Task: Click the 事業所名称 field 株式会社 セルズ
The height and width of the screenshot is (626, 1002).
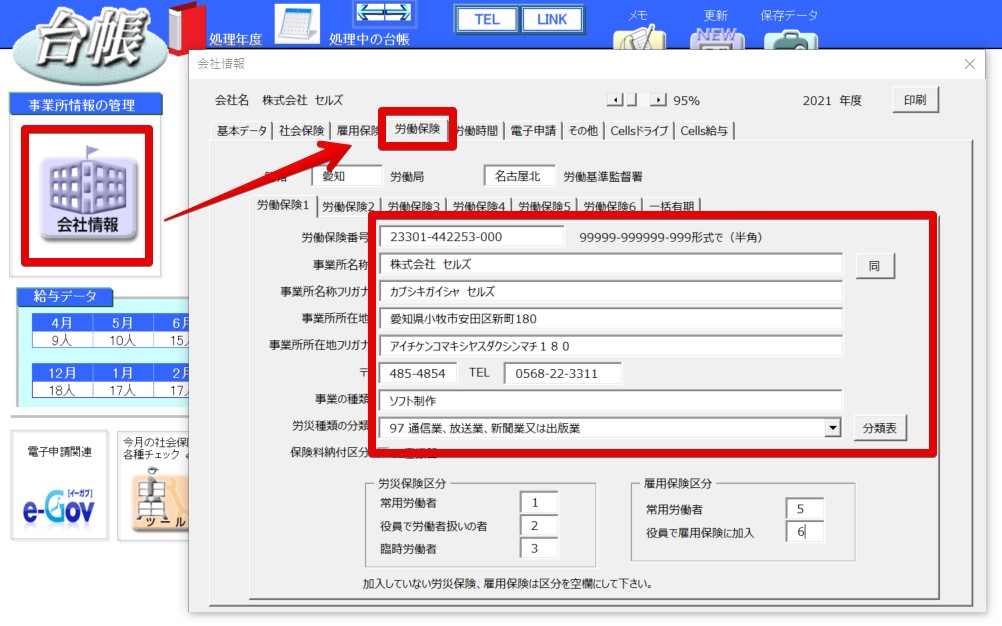Action: [611, 264]
